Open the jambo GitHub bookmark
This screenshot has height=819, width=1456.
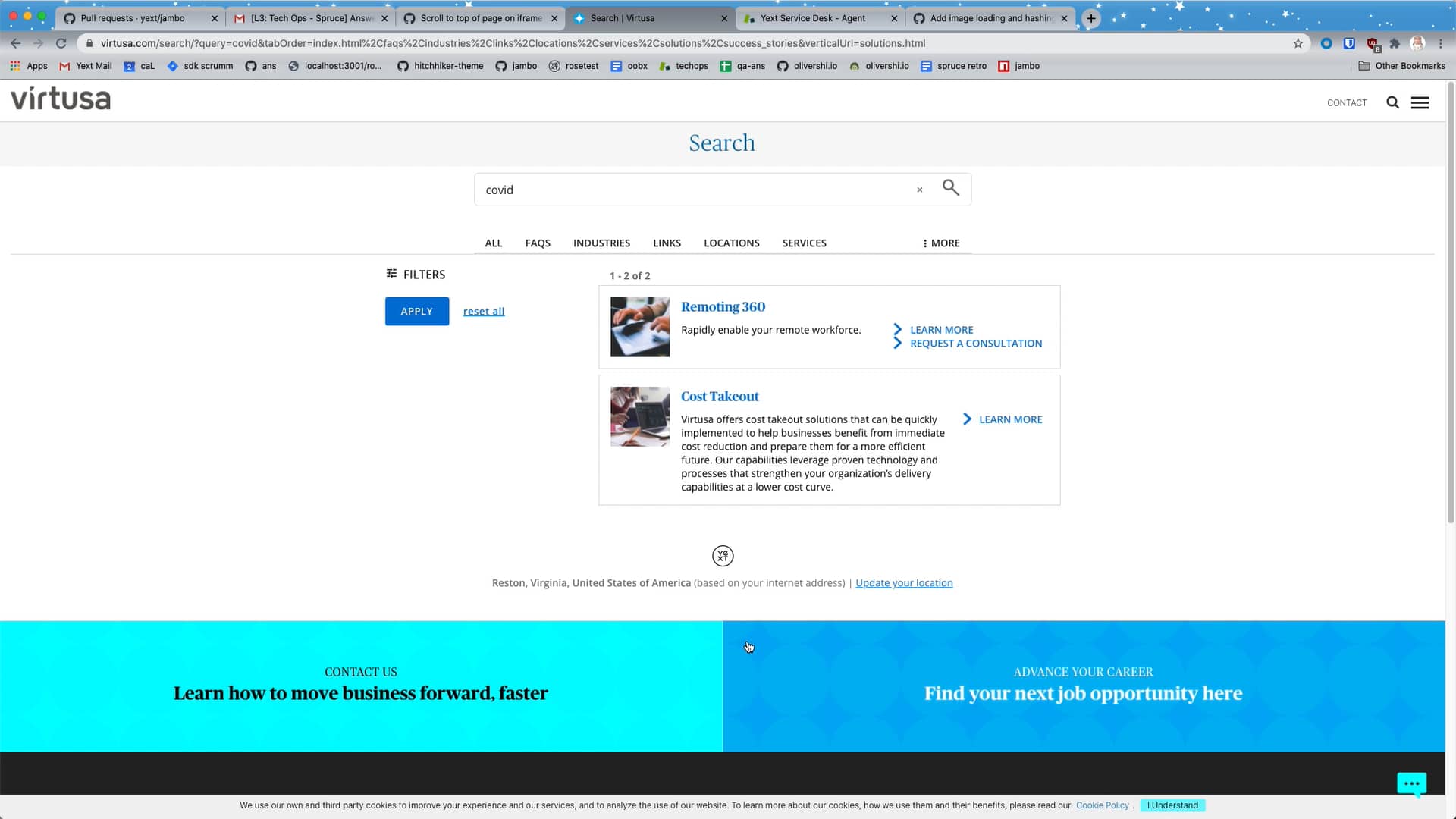point(517,66)
